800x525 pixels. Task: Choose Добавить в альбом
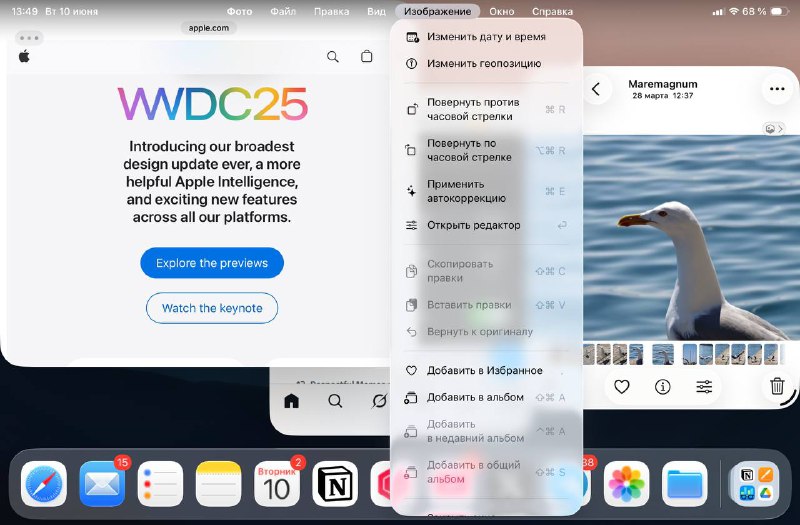pyautogui.click(x=486, y=397)
